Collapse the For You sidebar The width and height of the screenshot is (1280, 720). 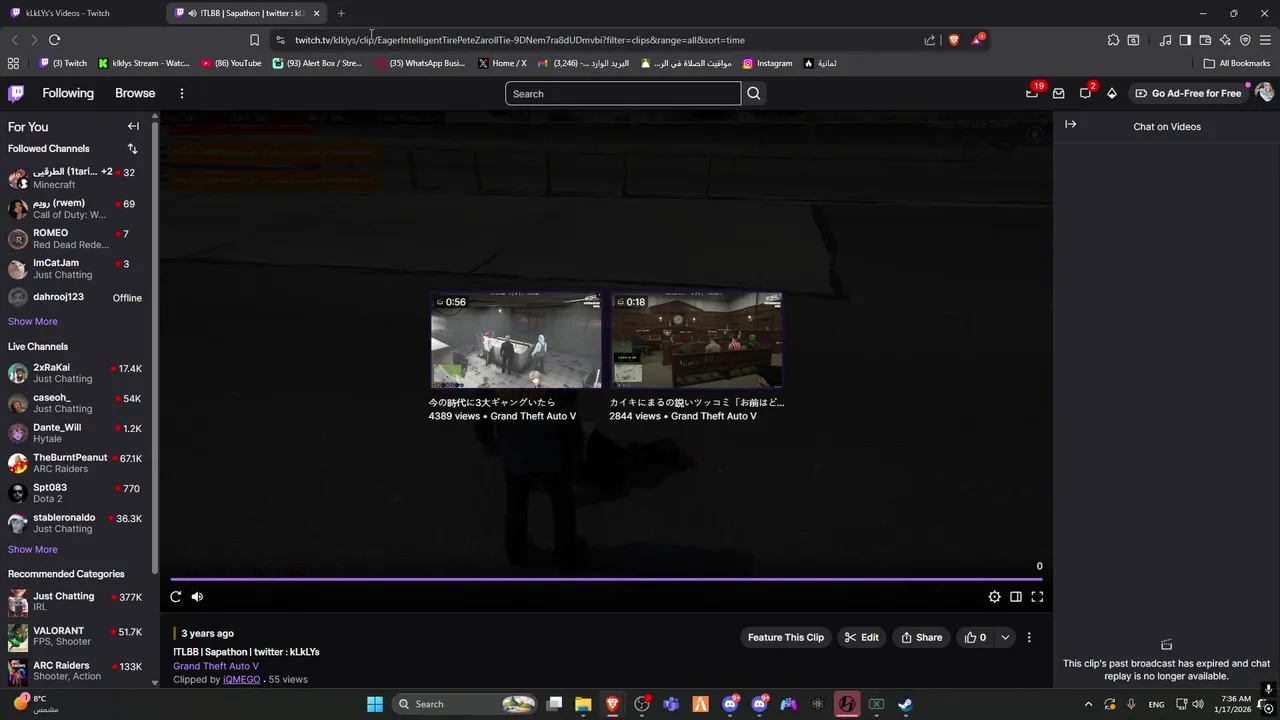133,126
